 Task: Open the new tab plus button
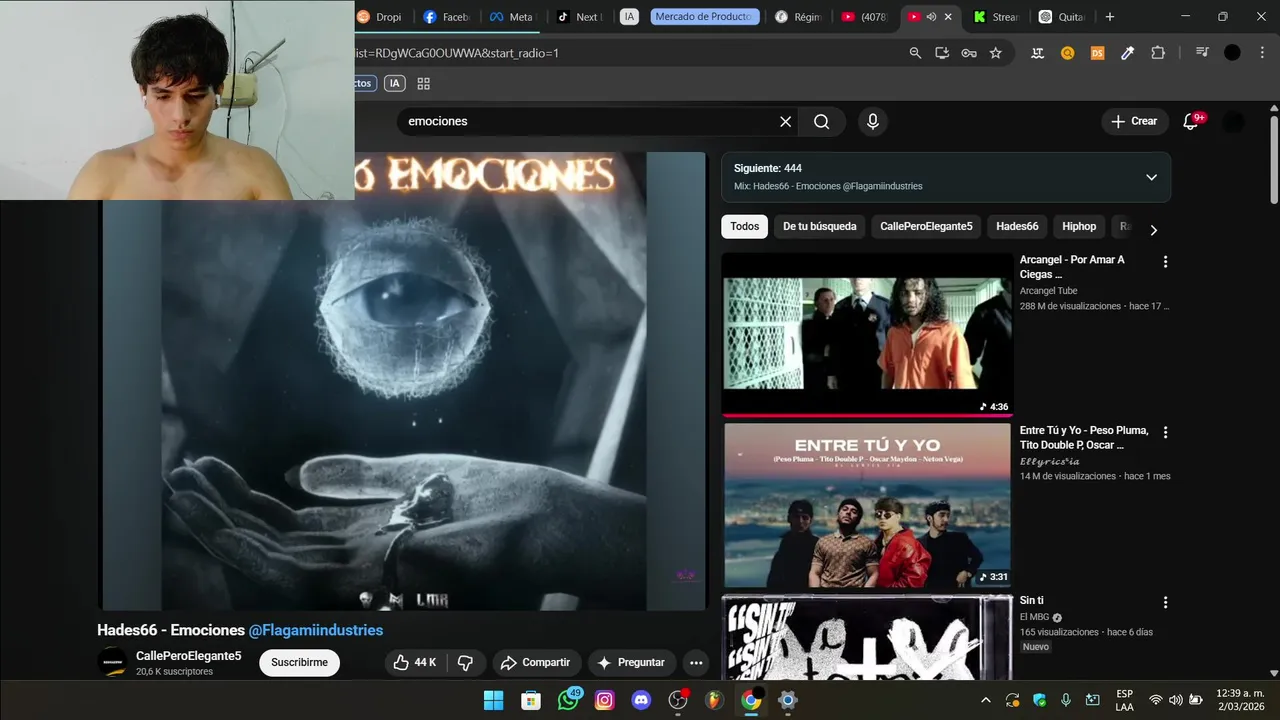tap(1110, 17)
